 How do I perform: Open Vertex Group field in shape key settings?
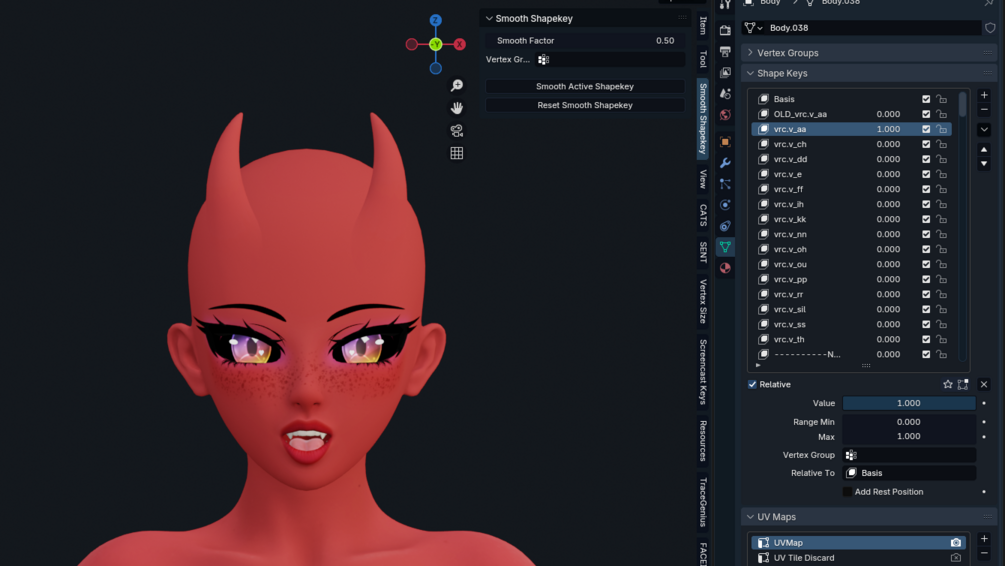coord(909,455)
